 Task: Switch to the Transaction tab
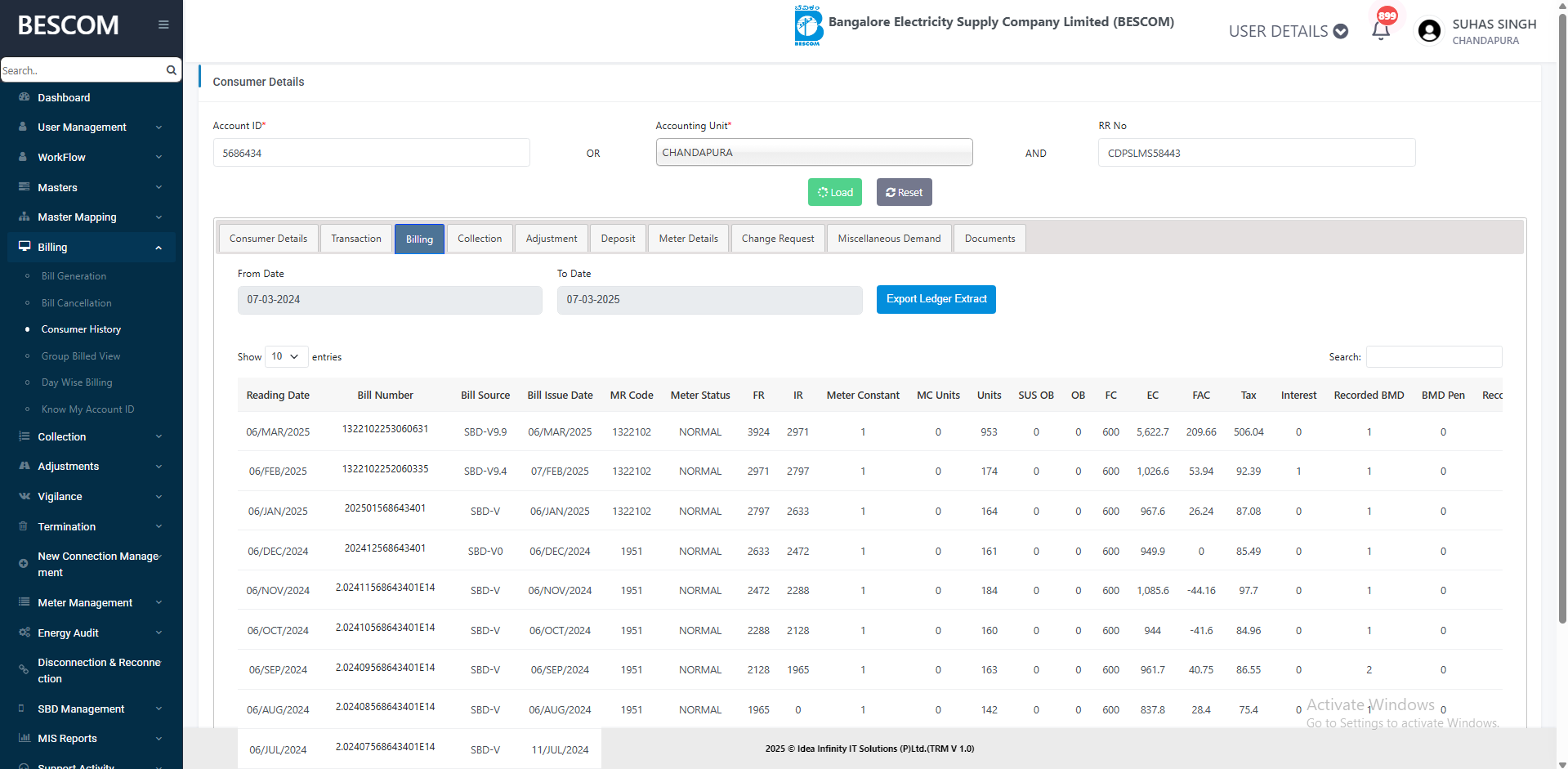coord(356,239)
